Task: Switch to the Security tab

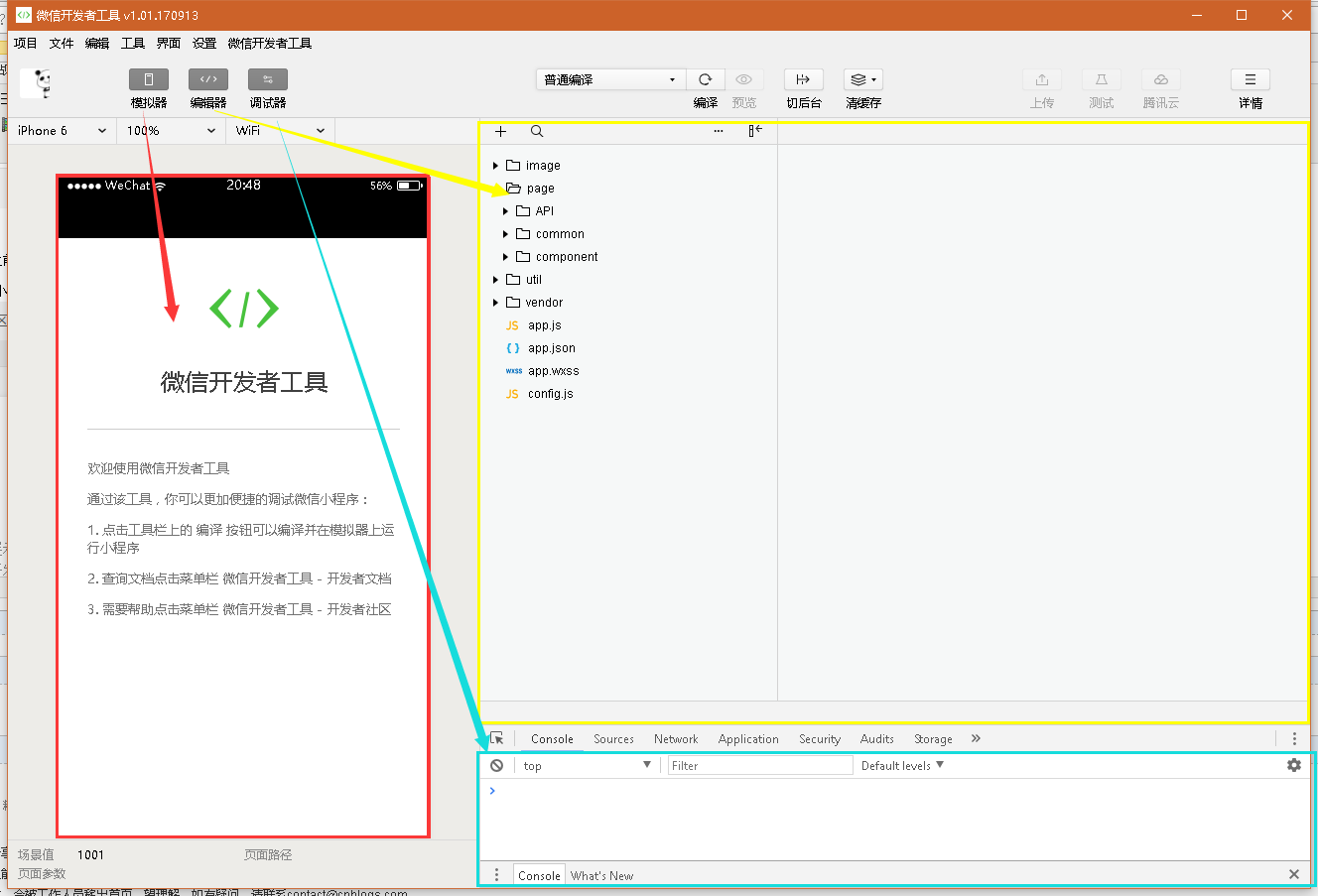Action: (820, 739)
